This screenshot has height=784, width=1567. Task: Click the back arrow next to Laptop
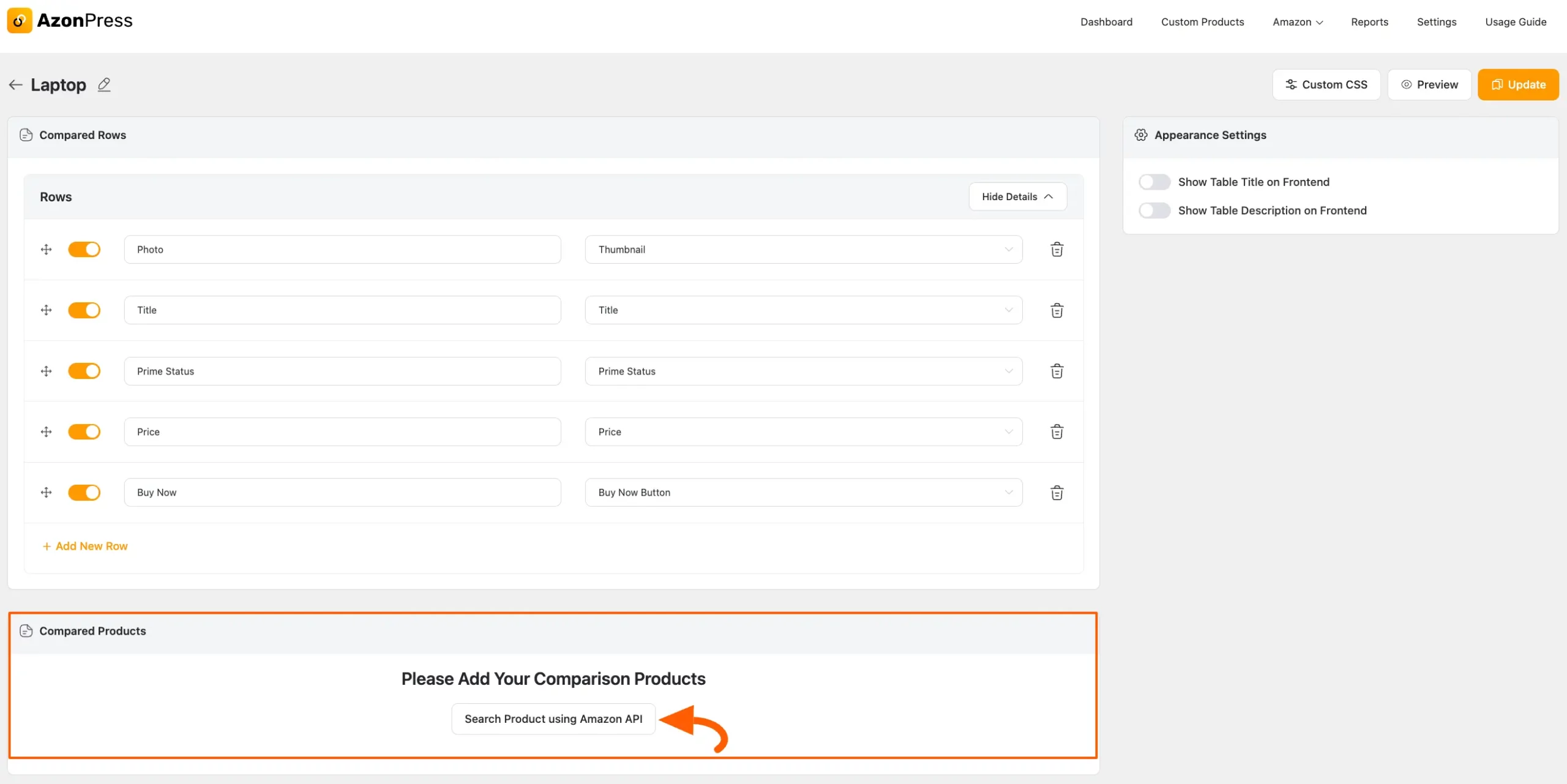point(15,84)
